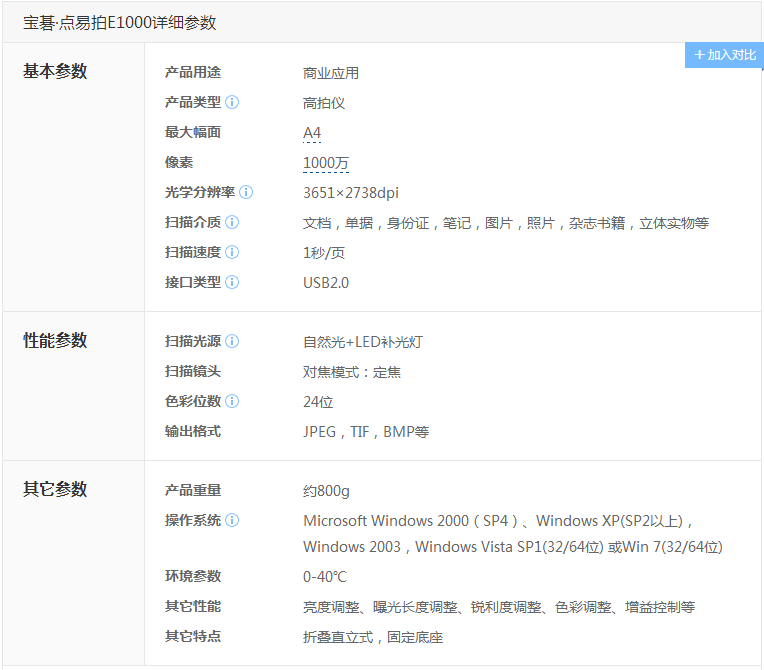The height and width of the screenshot is (670, 764).
Task: Click the Windows 2003 operating system line
Action: (513, 547)
